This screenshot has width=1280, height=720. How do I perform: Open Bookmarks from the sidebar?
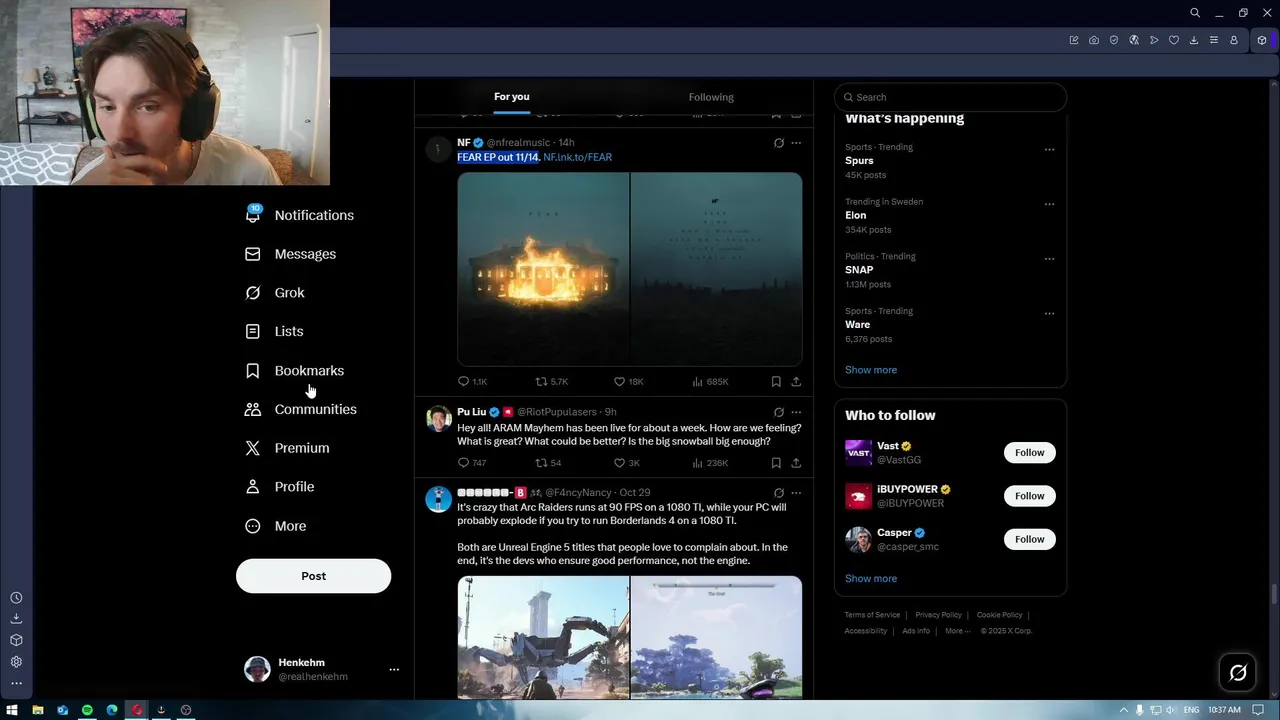(x=294, y=370)
